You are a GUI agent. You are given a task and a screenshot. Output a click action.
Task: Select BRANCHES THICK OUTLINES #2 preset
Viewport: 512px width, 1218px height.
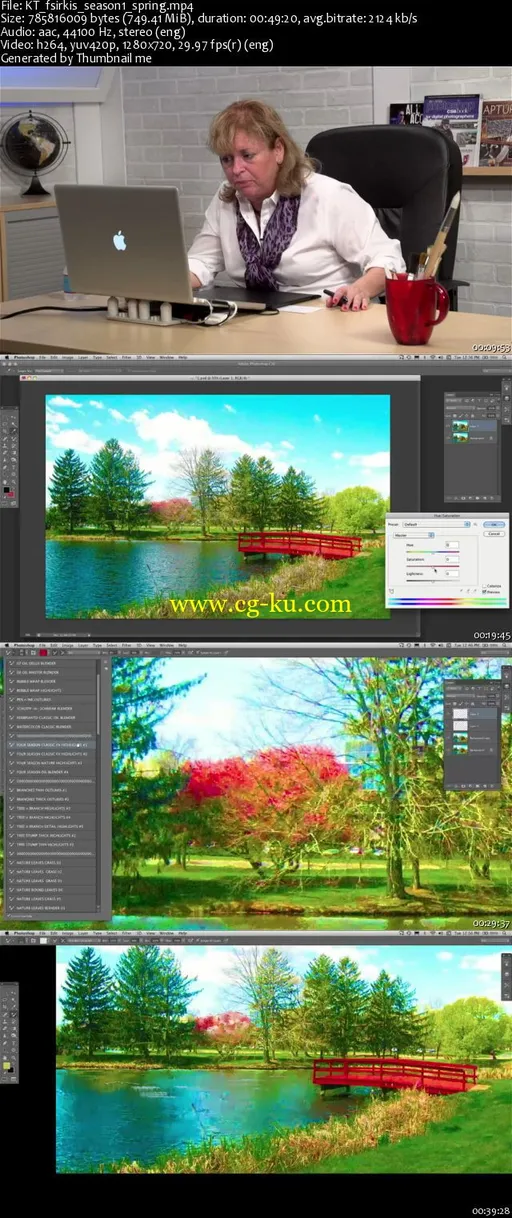point(51,799)
